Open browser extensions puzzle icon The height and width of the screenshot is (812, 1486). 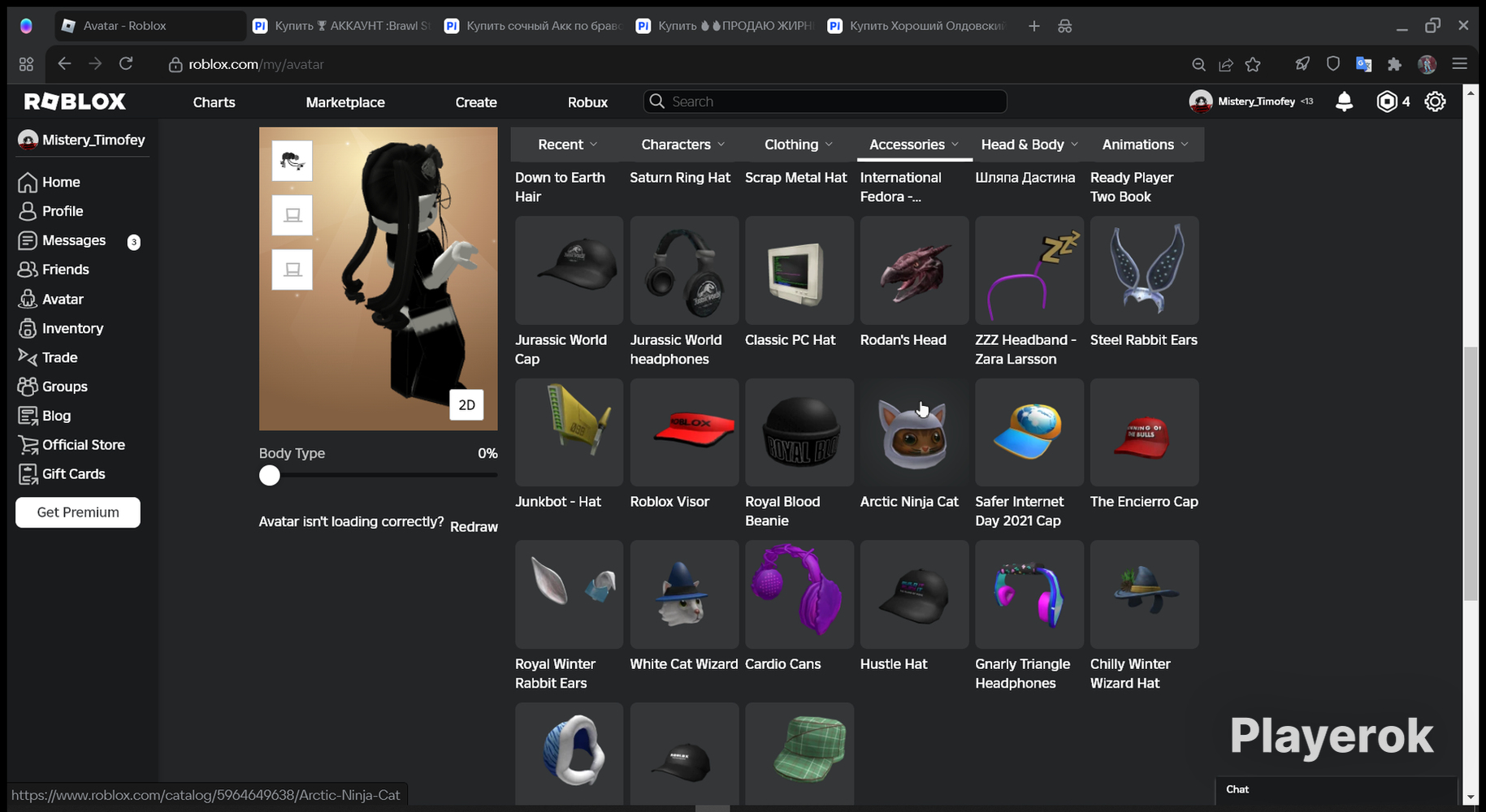[1395, 64]
